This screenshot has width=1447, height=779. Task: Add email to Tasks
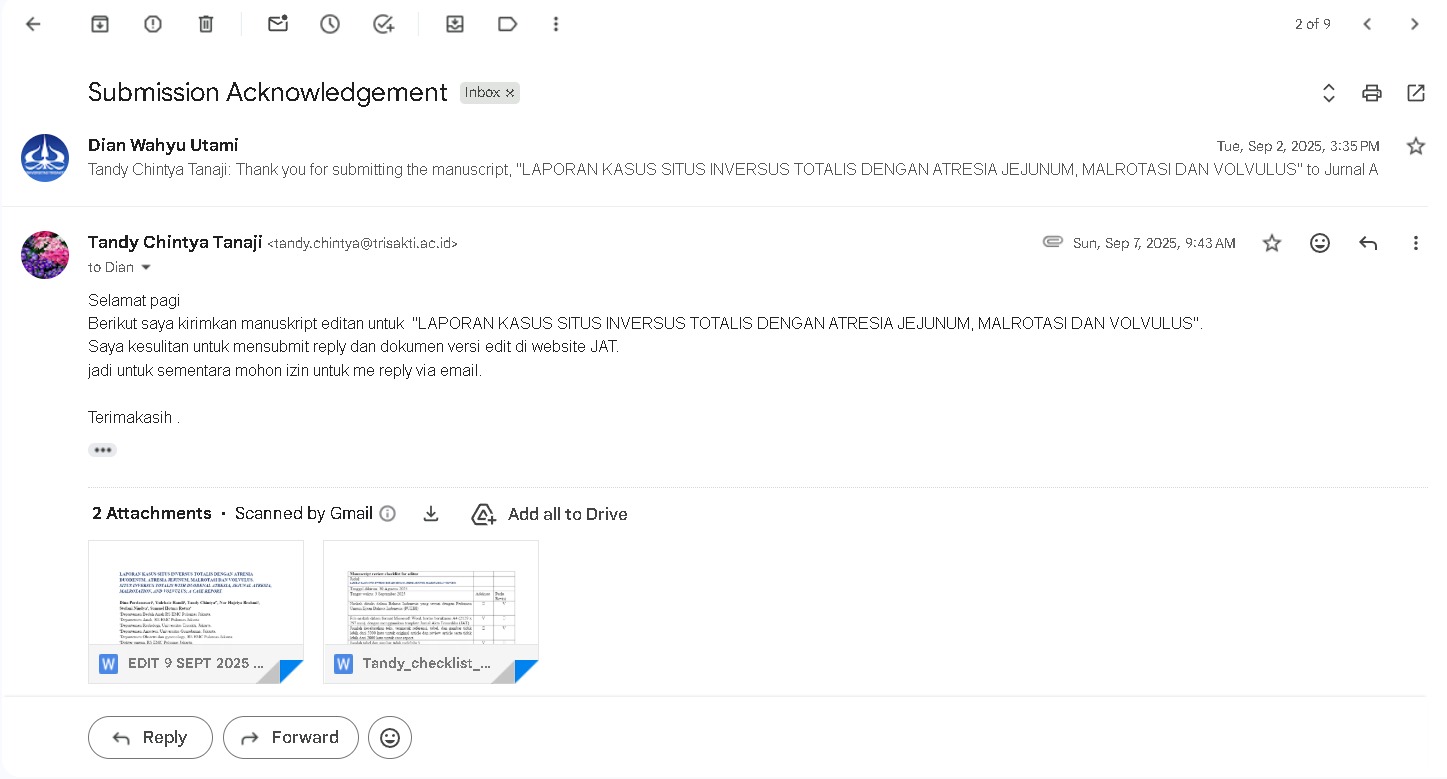point(383,24)
